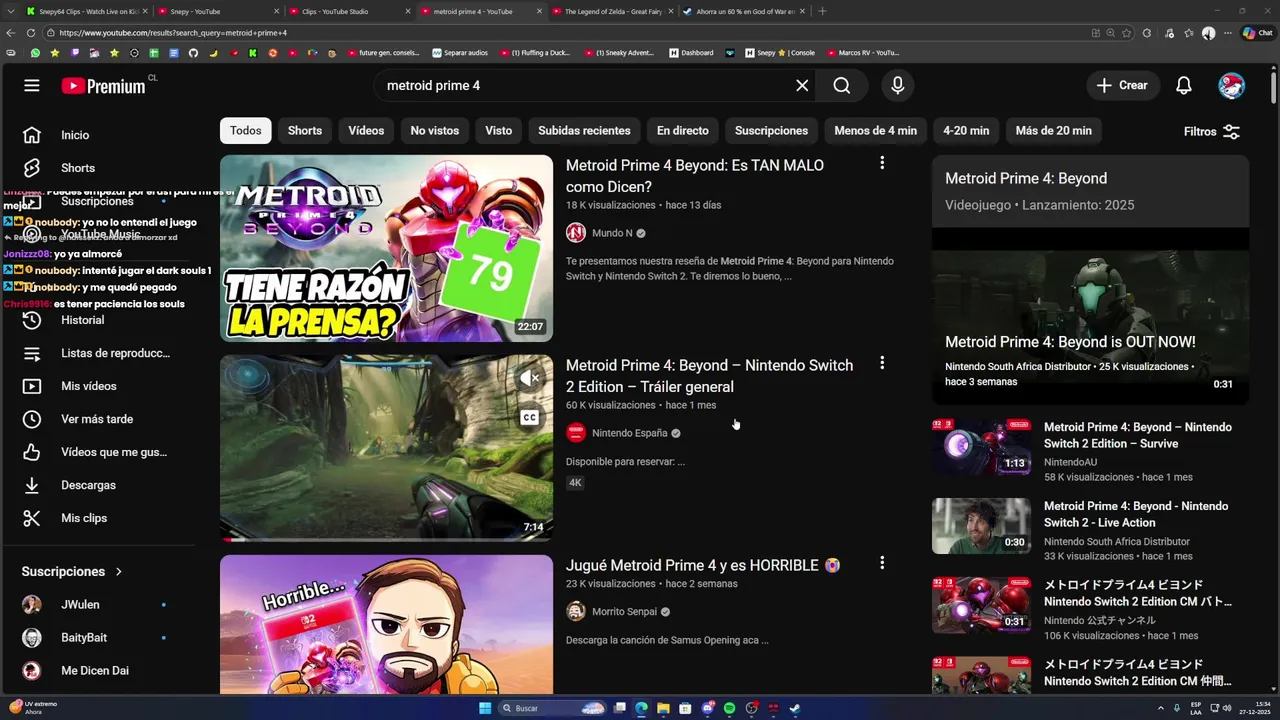The width and height of the screenshot is (1280, 720).
Task: Open Jugué Metroid Prime 4 y es HORRIBLE thumbnail
Action: (x=386, y=625)
